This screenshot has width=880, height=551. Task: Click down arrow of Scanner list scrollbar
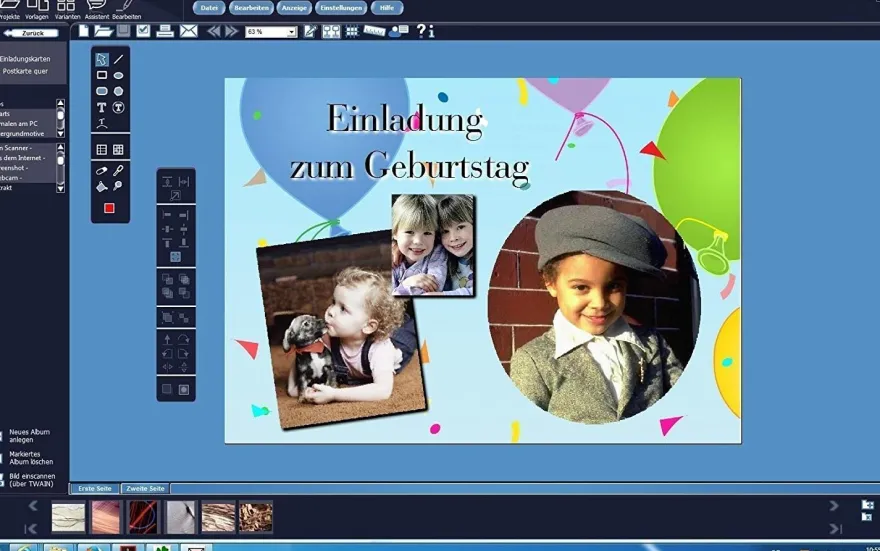click(61, 189)
